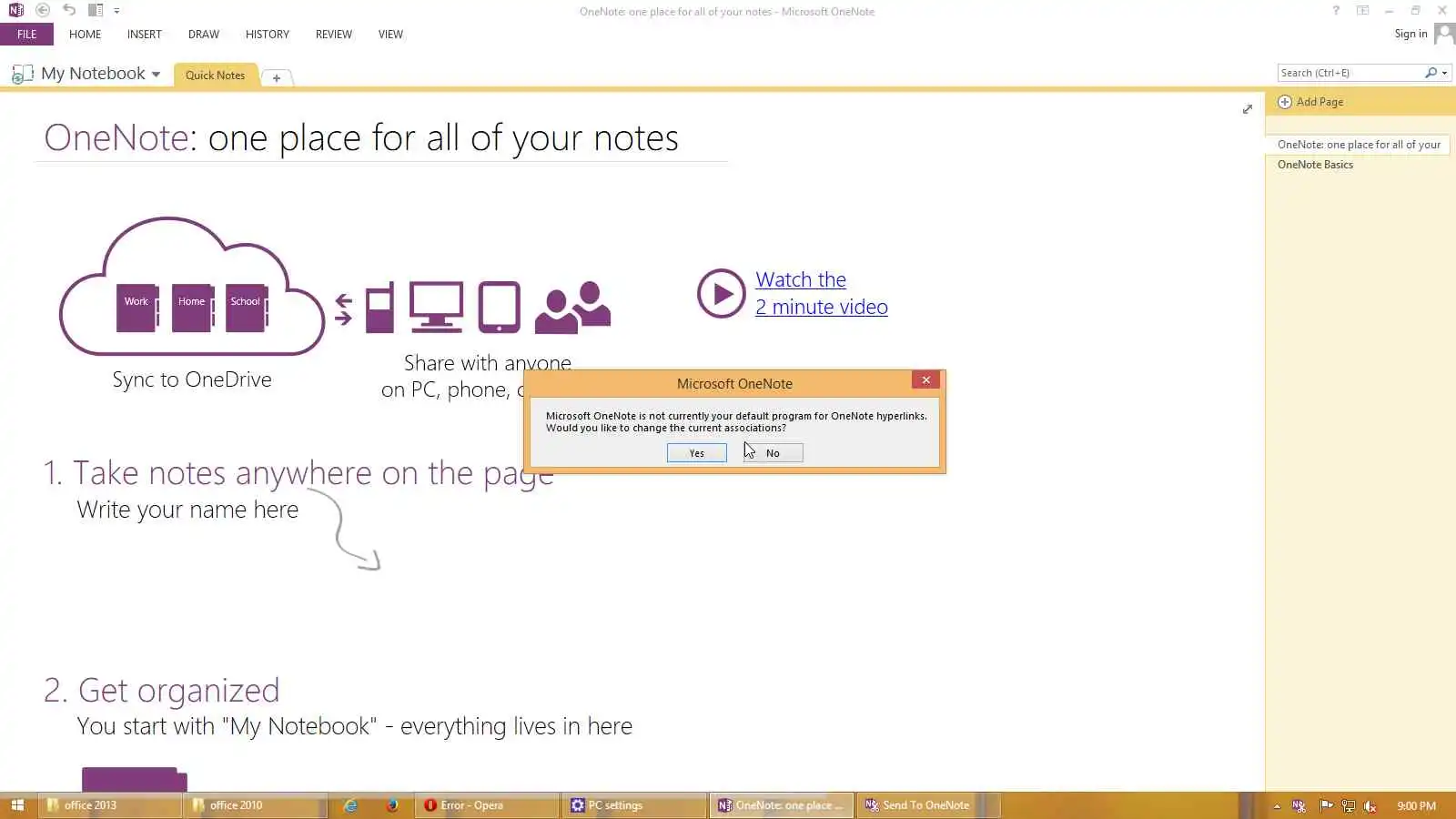
Task: Switch to the REVIEW ribbon tab
Action: click(x=334, y=35)
